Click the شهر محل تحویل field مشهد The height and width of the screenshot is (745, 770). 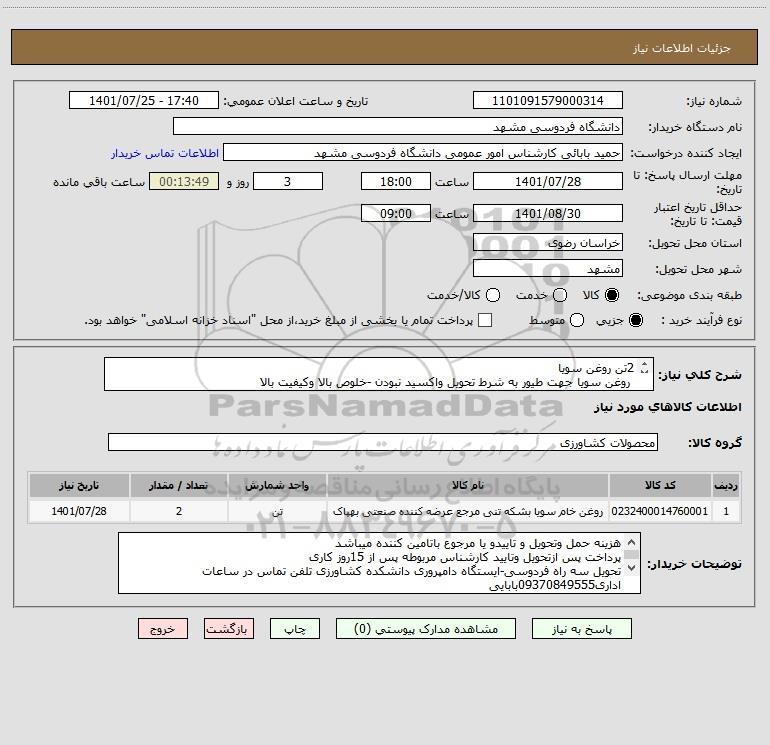[x=548, y=268]
